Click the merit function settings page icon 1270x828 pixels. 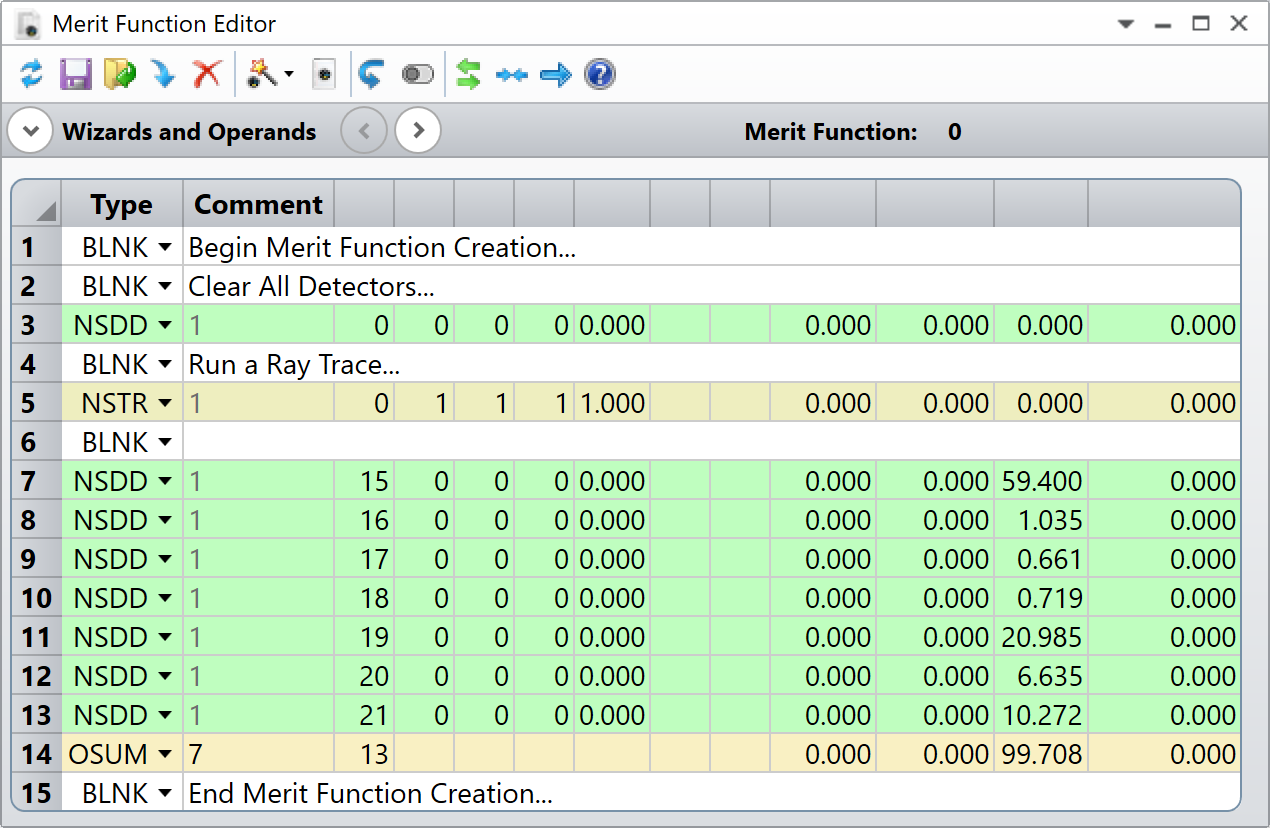coord(324,74)
